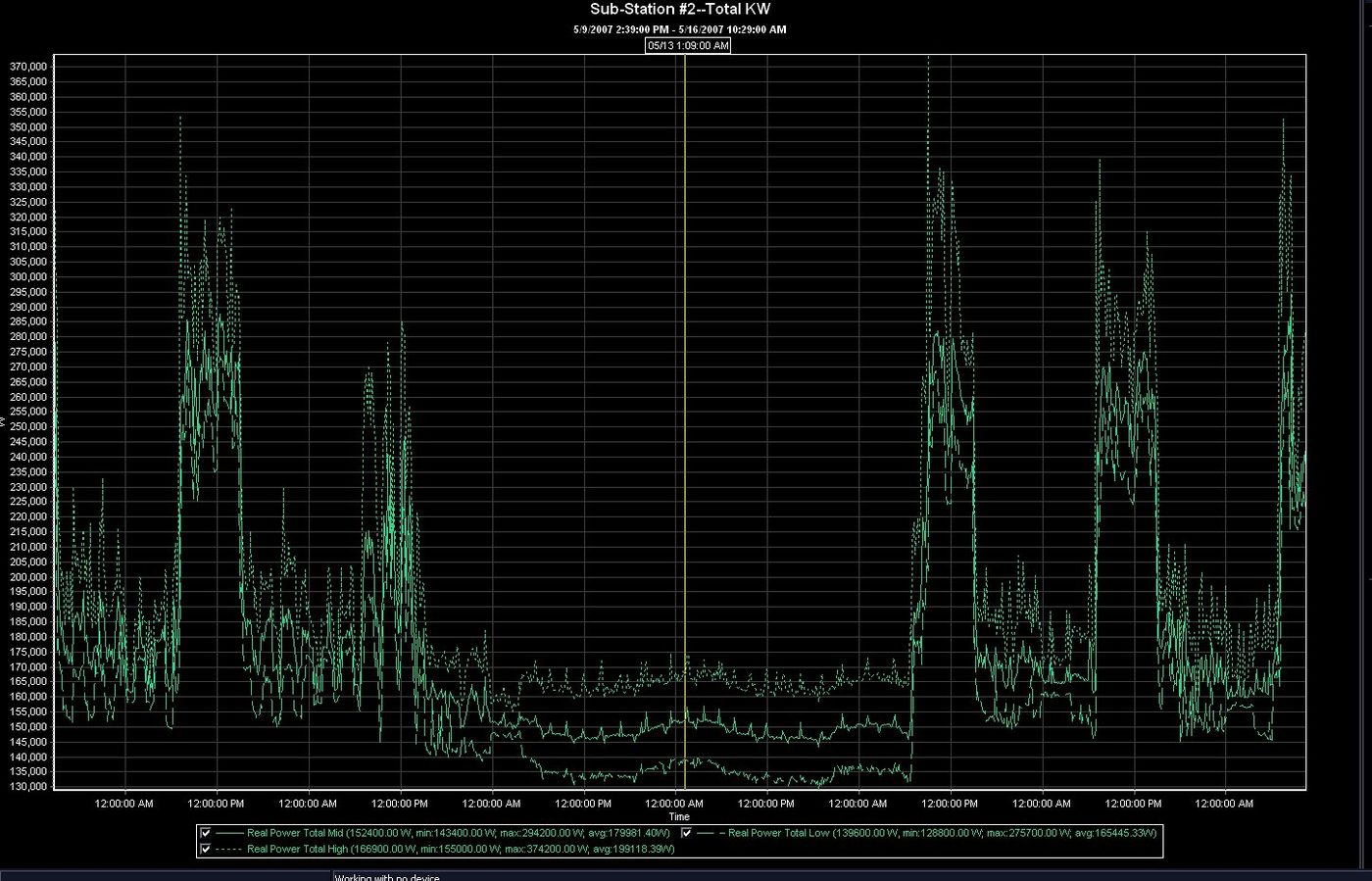Image resolution: width=1372 pixels, height=881 pixels.
Task: Click the Real Power Total Low legend label
Action: 942,833
